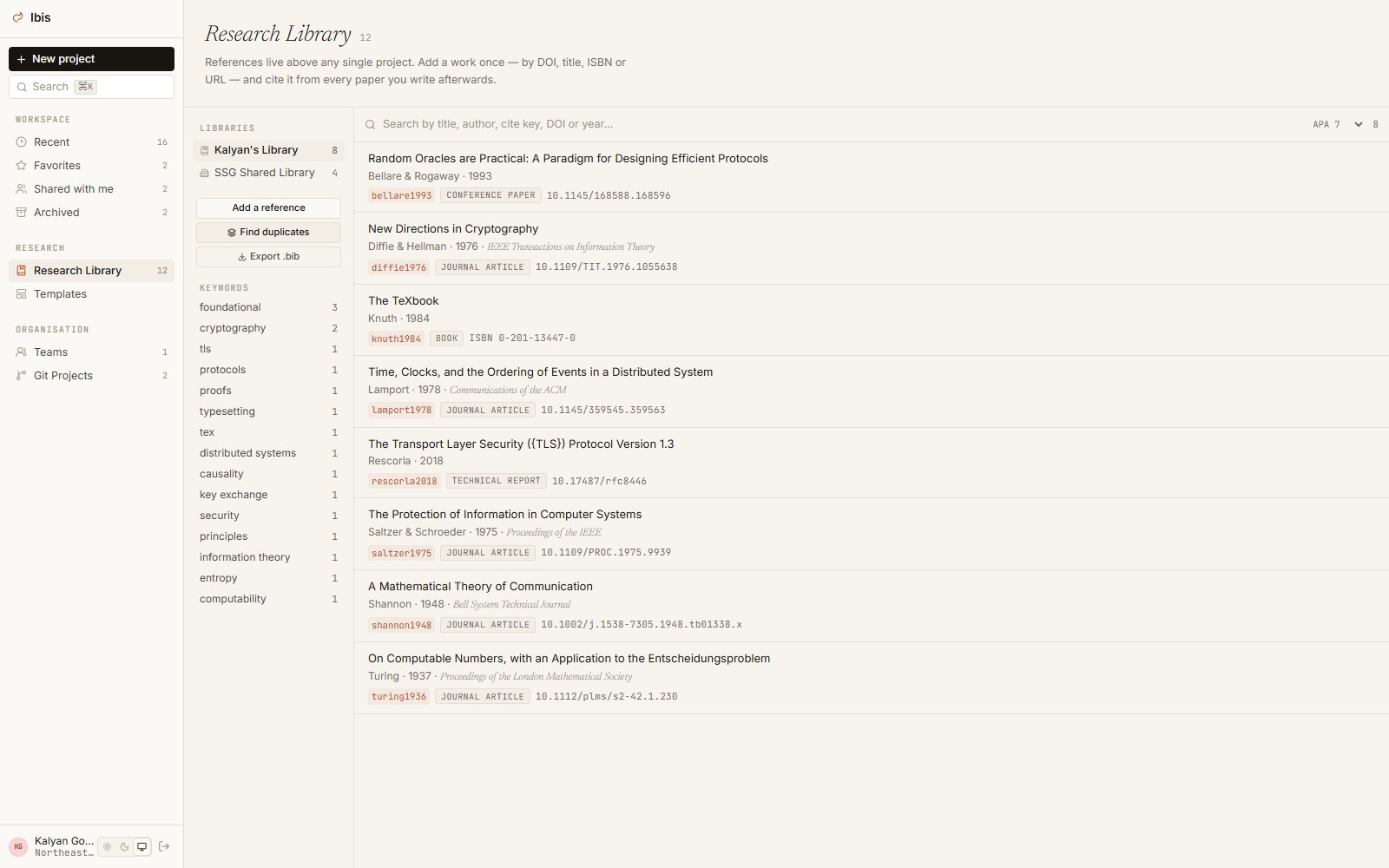Viewport: 1389px width, 868px height.
Task: Click the Kalyan's Library book icon
Action: pos(205,150)
